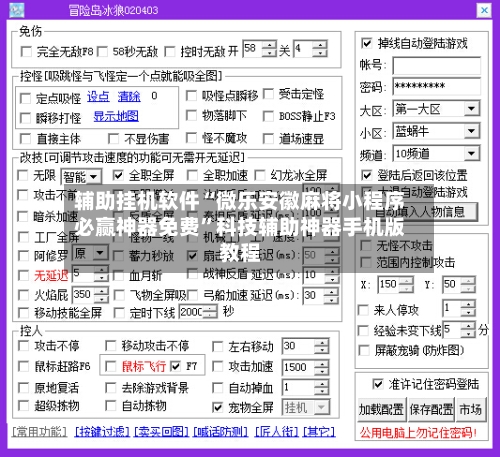Close the 冒险岛冰狼 window
The height and width of the screenshot is (457, 500).
click(x=484, y=10)
